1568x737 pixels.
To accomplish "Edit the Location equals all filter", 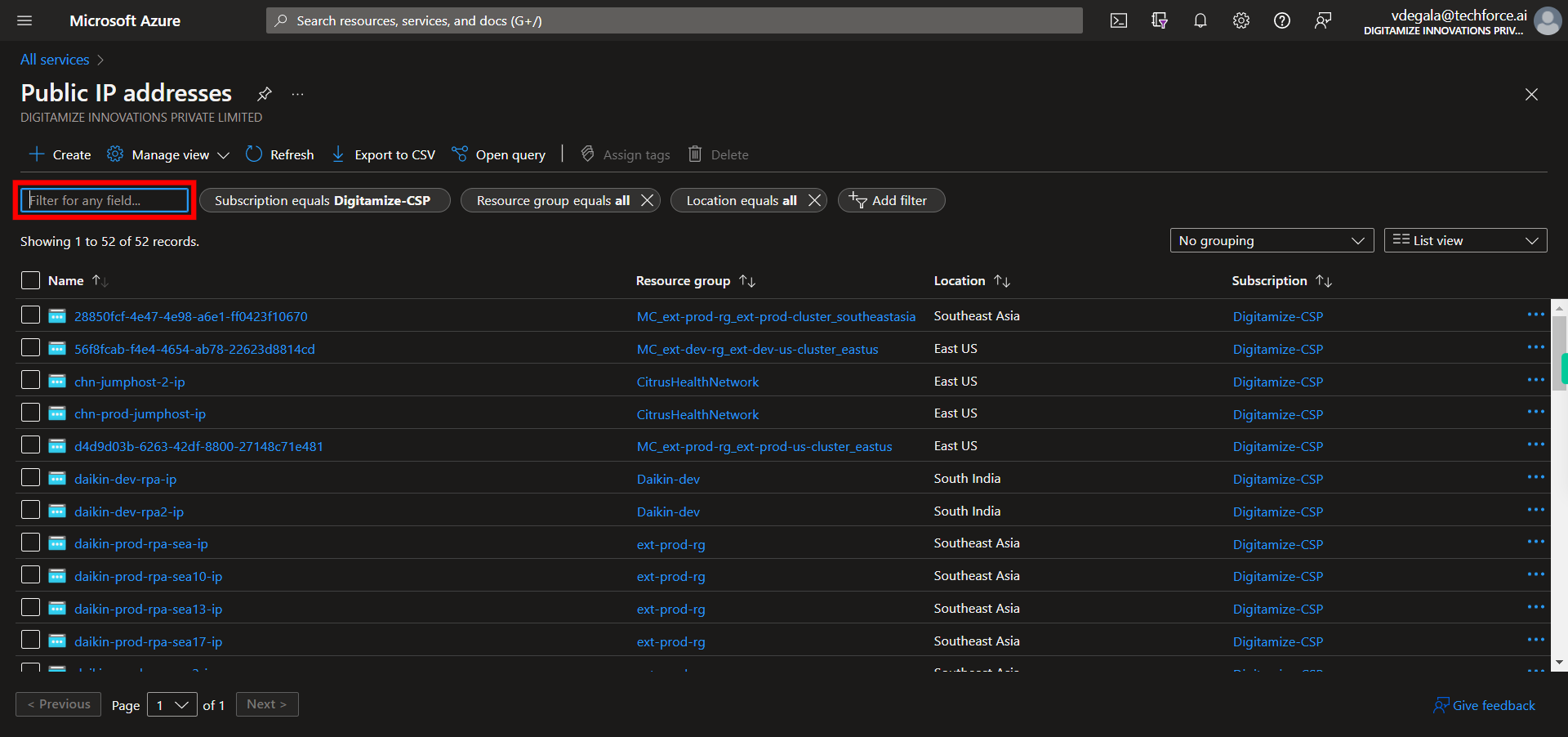I will (x=741, y=200).
